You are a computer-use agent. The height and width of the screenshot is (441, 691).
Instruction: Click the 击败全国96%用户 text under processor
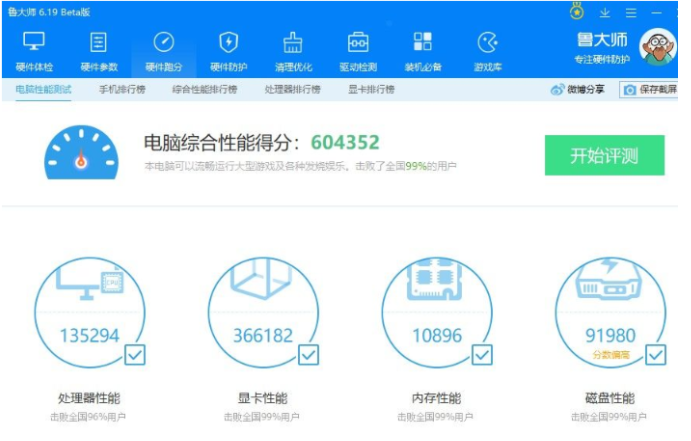click(x=88, y=417)
